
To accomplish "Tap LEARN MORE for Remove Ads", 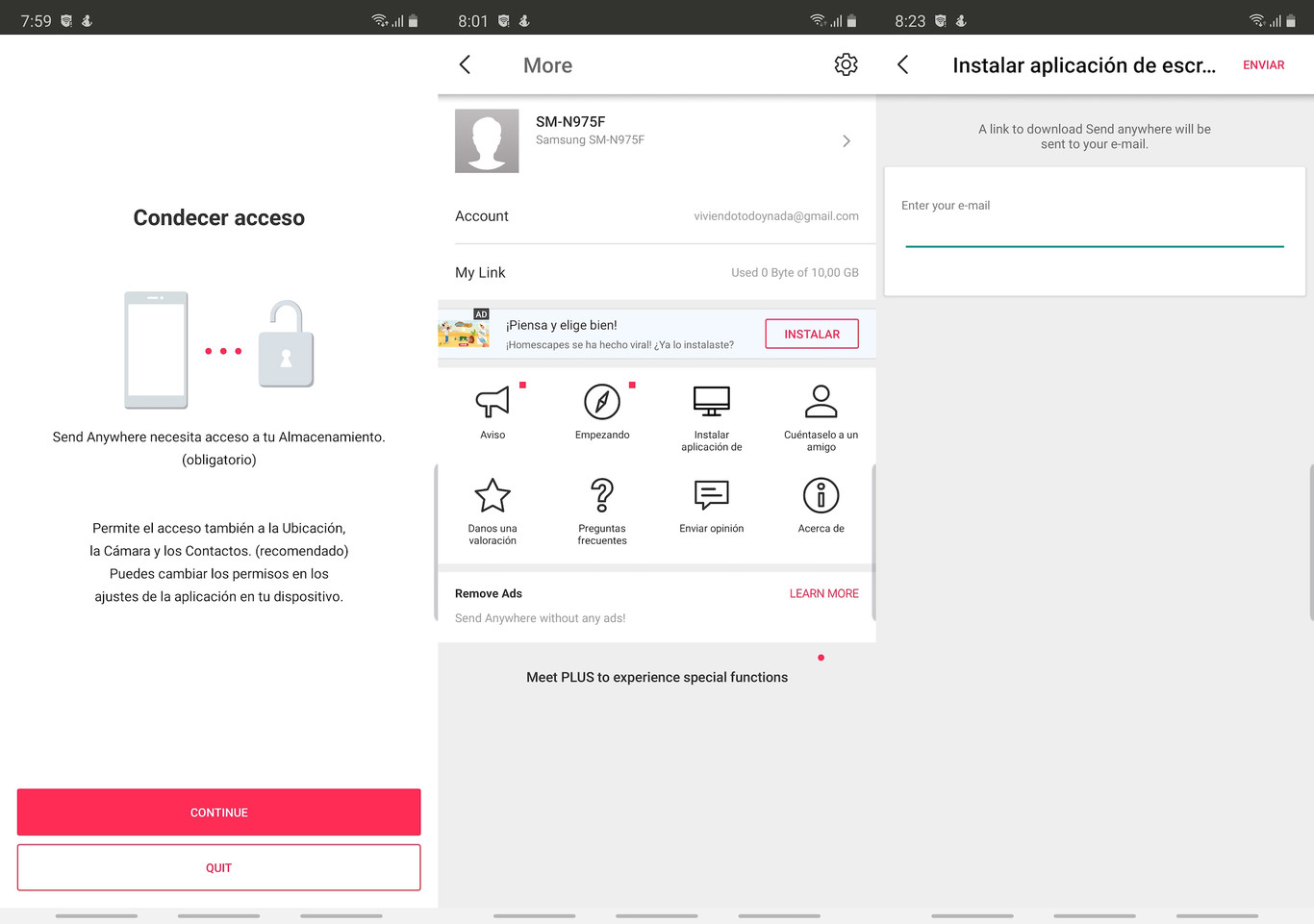I will click(823, 593).
